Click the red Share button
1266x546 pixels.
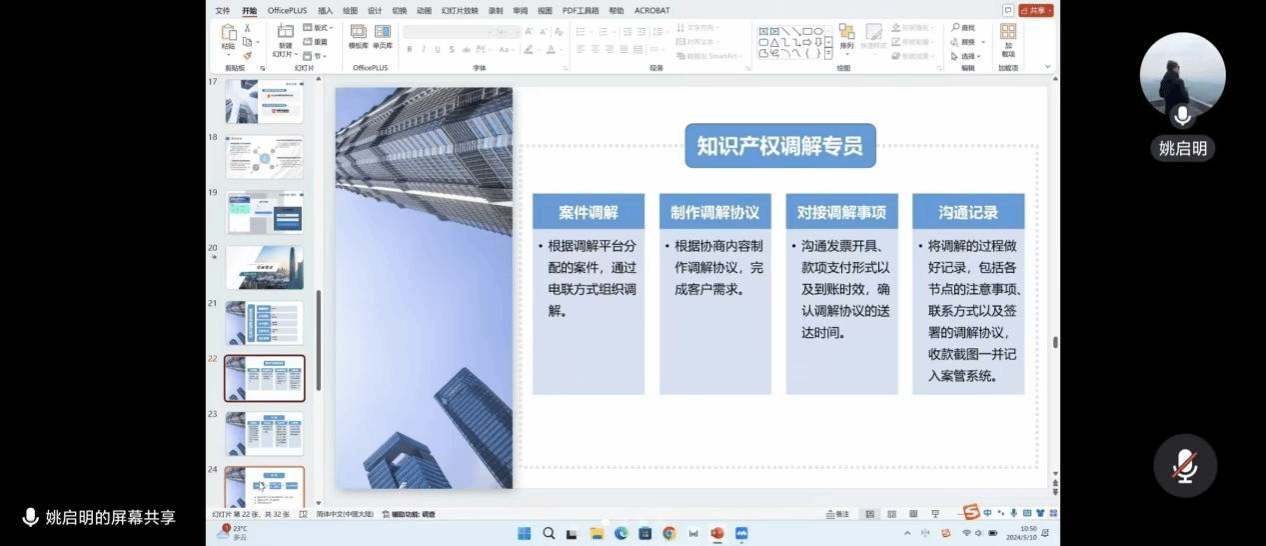pos(1037,10)
